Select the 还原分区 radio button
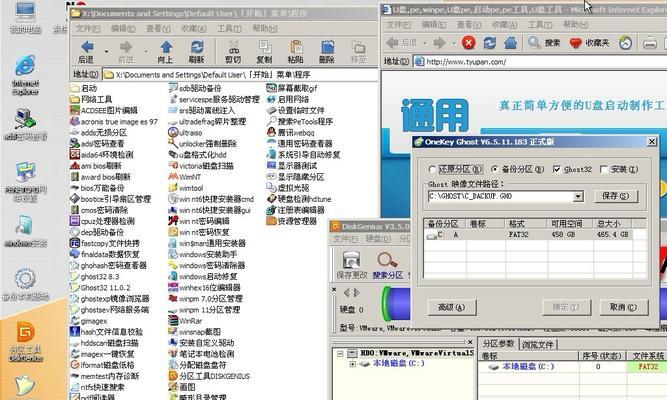 [432, 169]
